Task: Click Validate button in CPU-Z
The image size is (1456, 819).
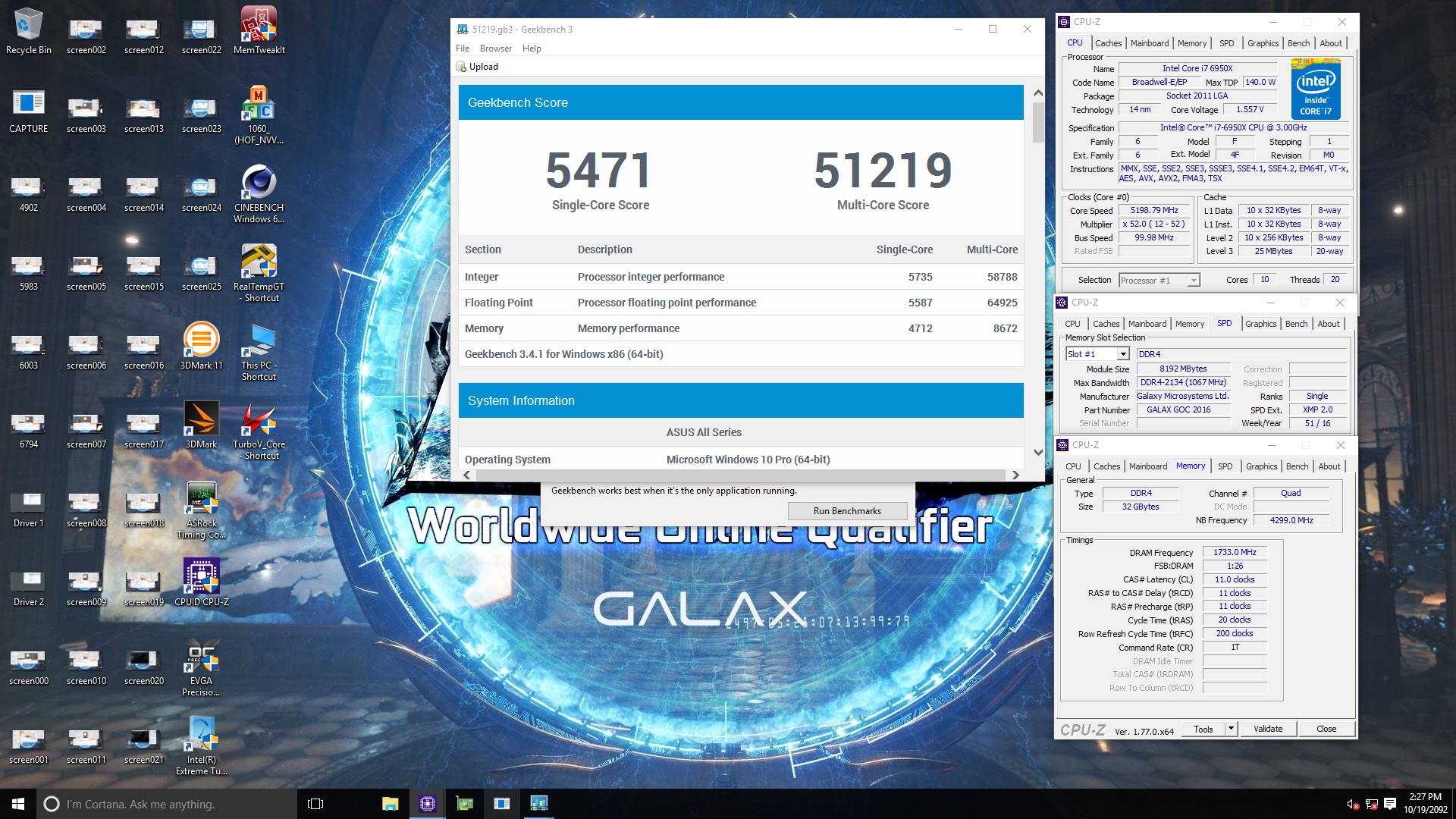Action: tap(1267, 729)
